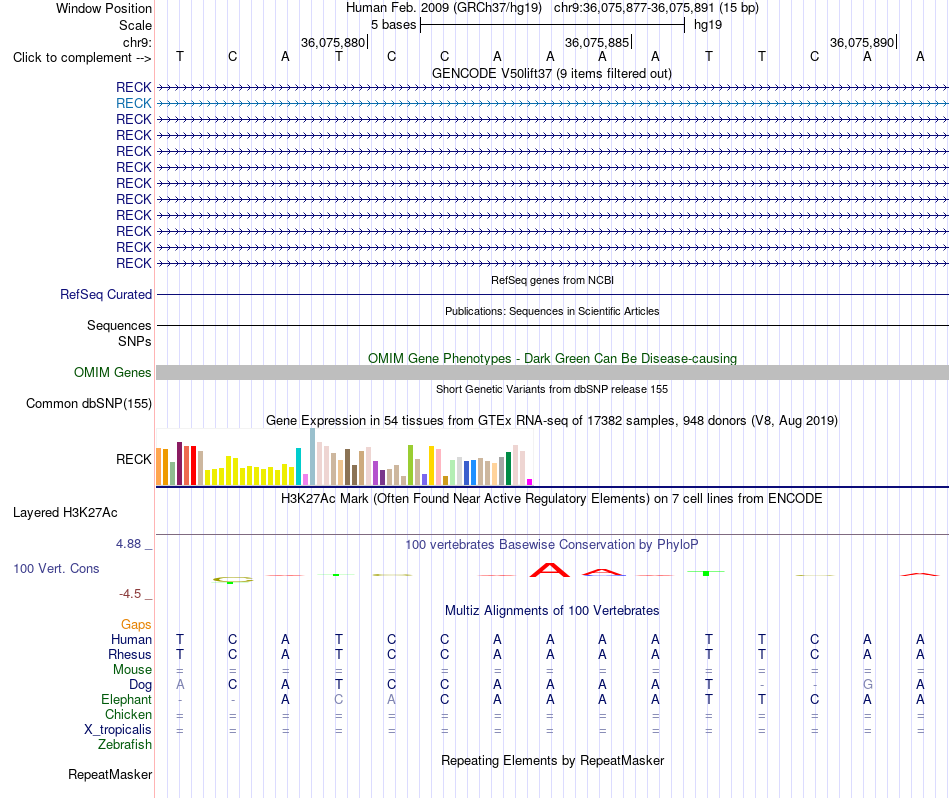Viewport: 950px width, 798px height.
Task: Click 'RefSeq genes from NCBI' track title
Action: (552, 280)
